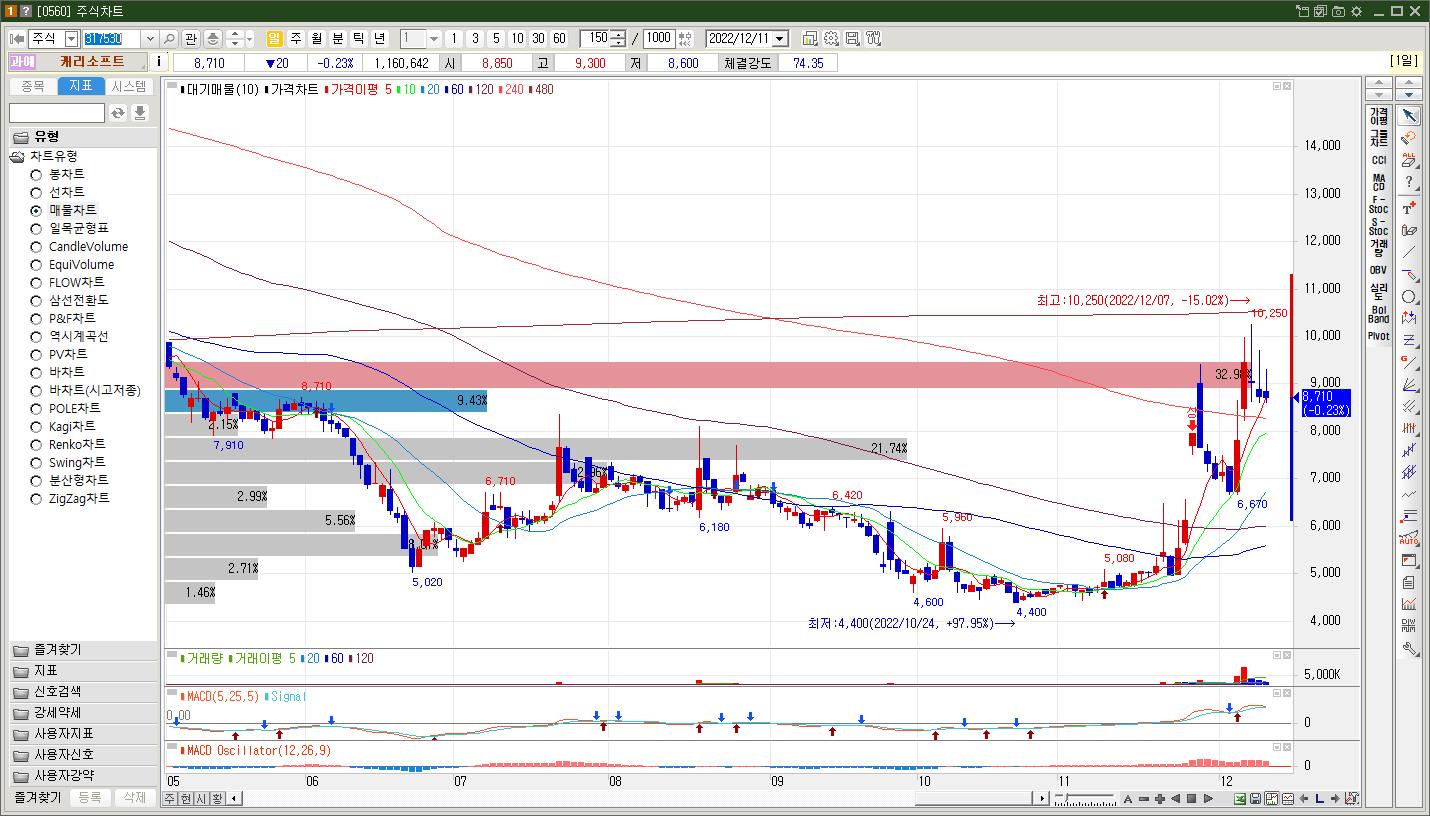Click the horizontal chart scrollbar track
Viewport: 1430px width, 816px height.
(x=640, y=798)
